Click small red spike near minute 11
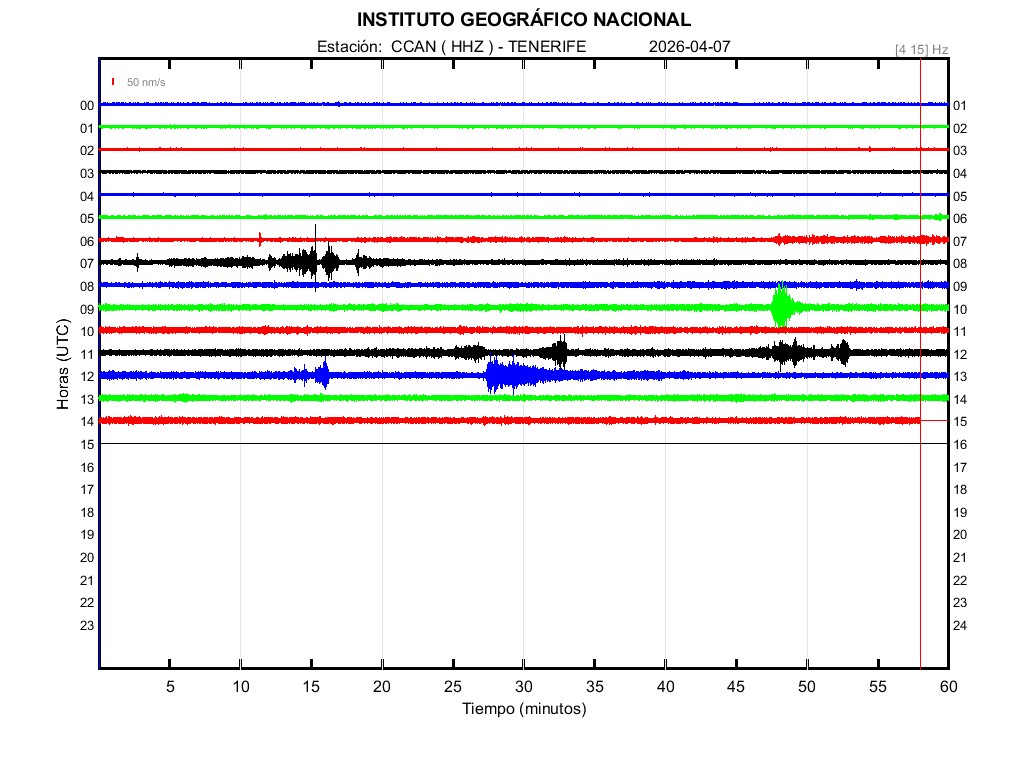The width and height of the screenshot is (1024, 768). click(260, 238)
